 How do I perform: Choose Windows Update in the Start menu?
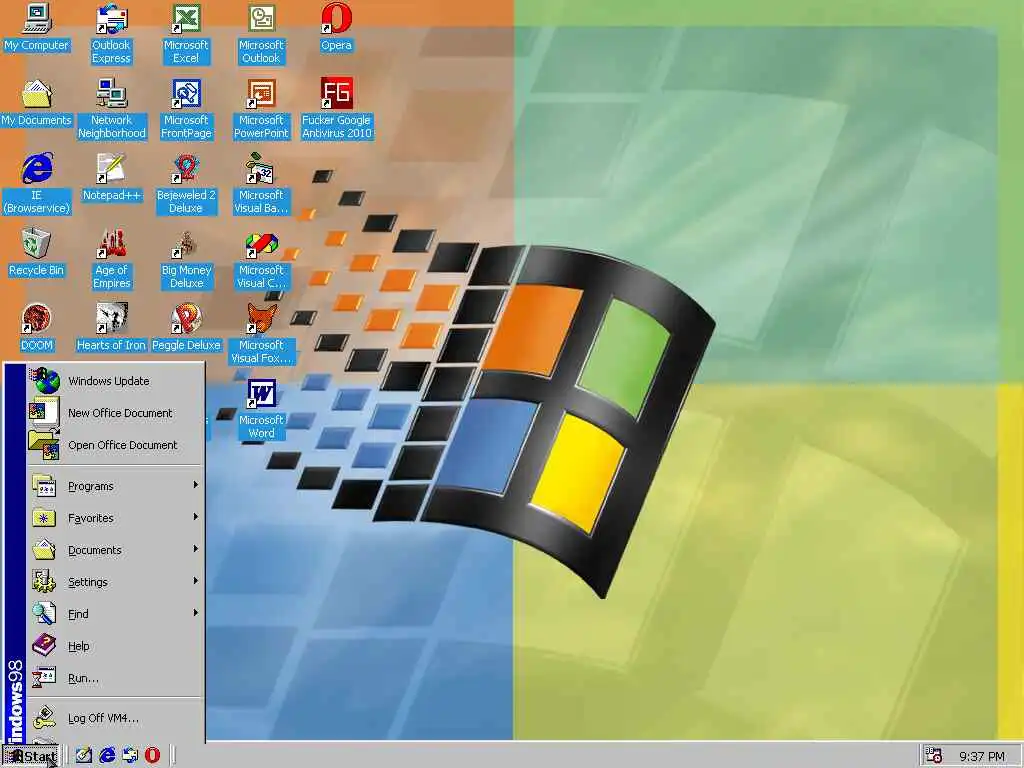115,381
